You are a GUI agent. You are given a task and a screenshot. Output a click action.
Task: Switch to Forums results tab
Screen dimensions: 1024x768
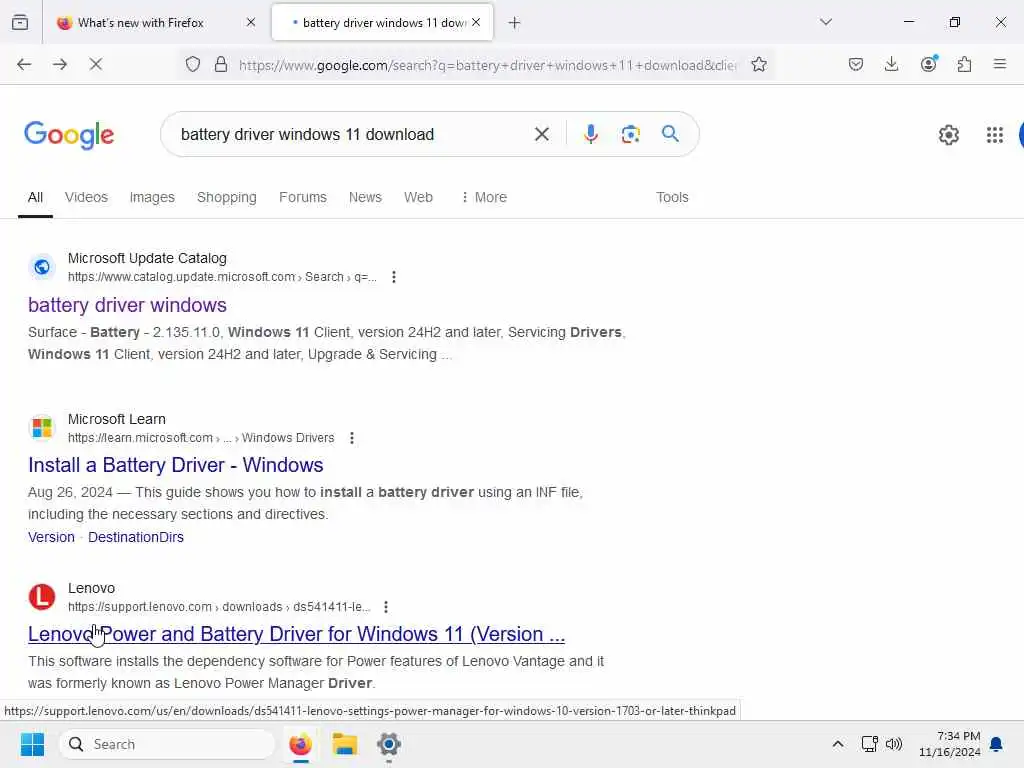[303, 197]
